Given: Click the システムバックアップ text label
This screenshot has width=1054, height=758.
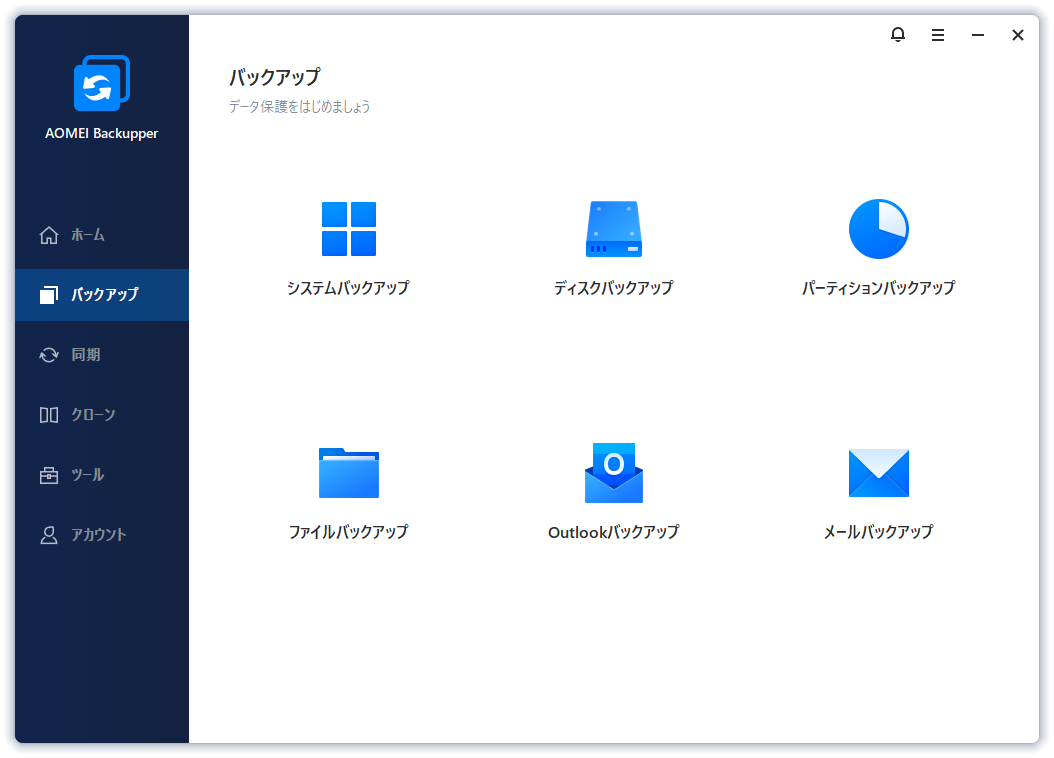Looking at the screenshot, I should tap(348, 288).
